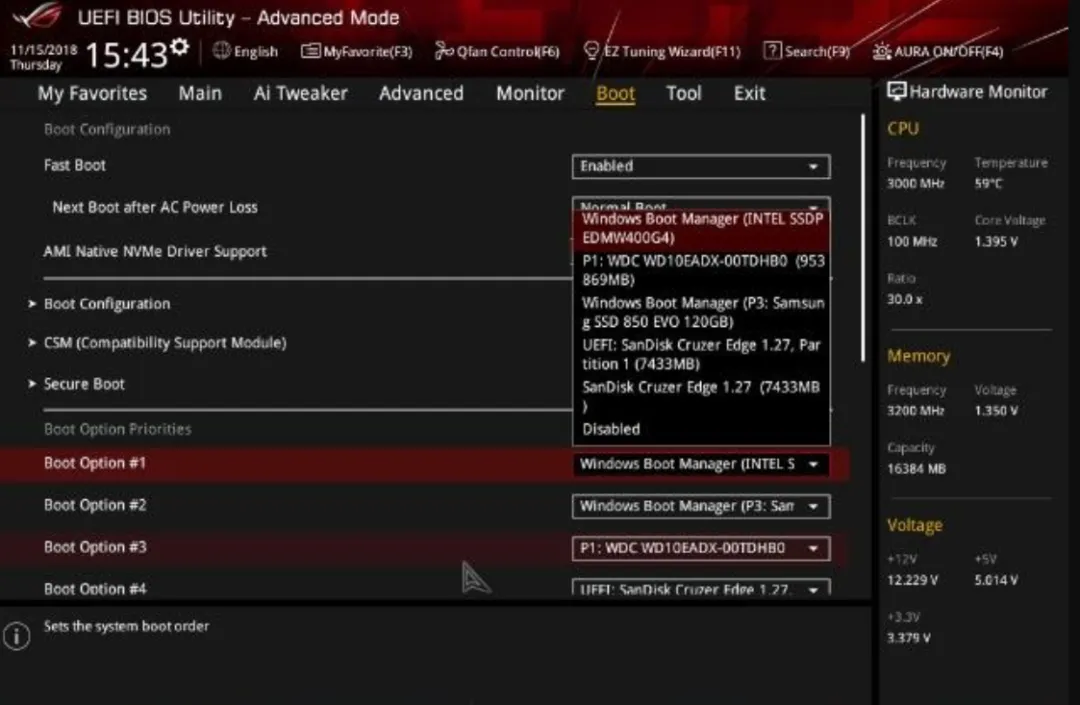Screen dimensions: 1080x705
Task: Open the Fast Boot Enabled dropdown
Action: [700, 166]
